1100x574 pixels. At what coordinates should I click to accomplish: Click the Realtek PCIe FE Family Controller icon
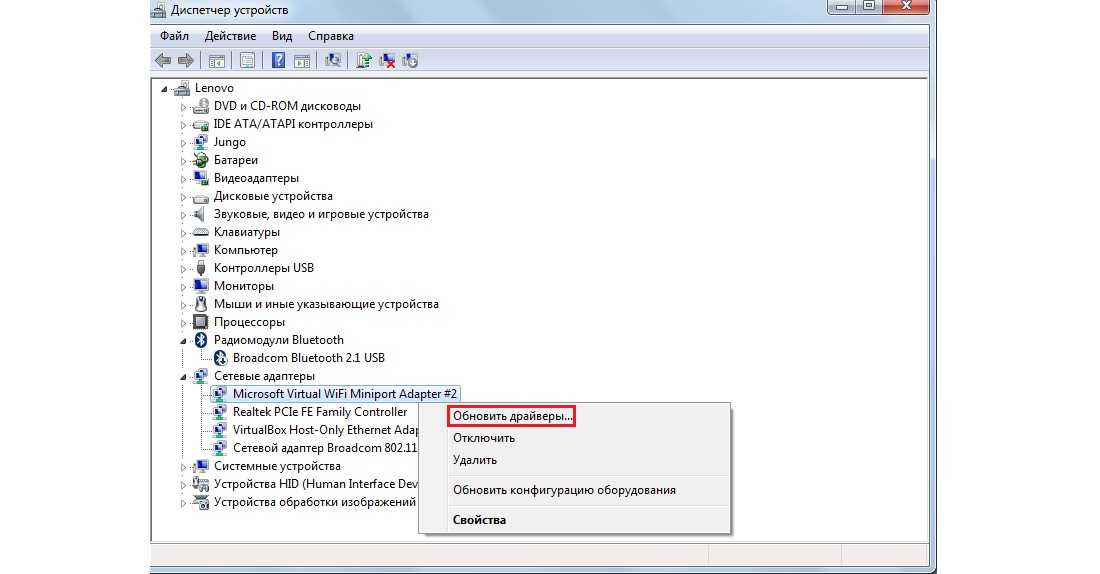(220, 412)
